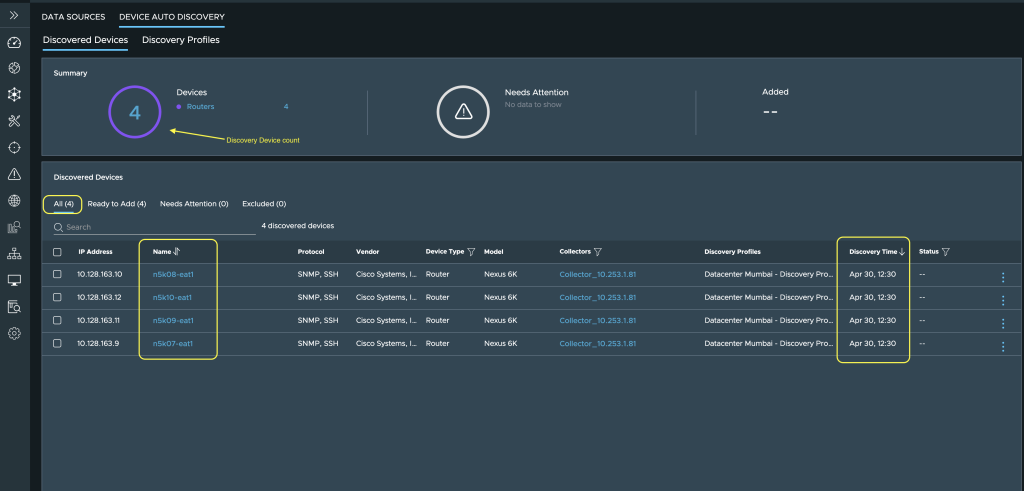Open the globe icon in sidebar

click(14, 200)
